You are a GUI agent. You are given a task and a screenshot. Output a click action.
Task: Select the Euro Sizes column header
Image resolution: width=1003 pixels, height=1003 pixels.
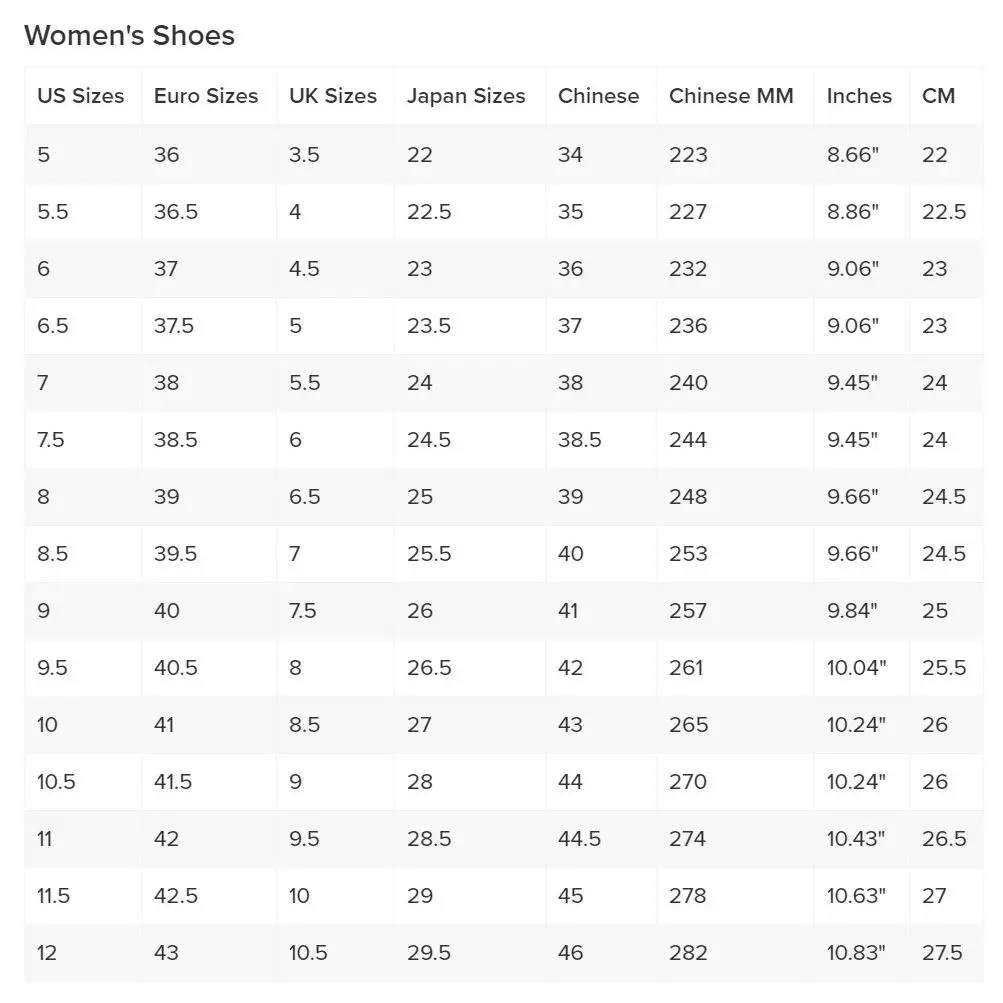[x=206, y=96]
